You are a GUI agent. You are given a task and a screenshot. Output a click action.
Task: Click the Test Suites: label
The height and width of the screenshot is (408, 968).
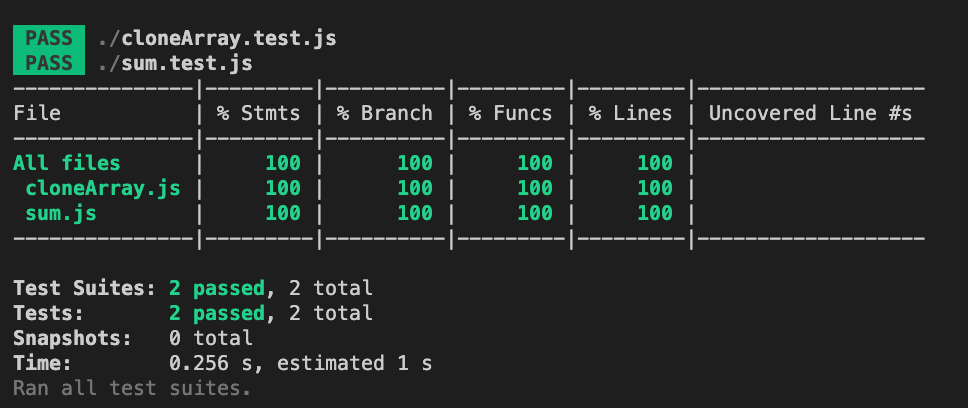click(85, 288)
